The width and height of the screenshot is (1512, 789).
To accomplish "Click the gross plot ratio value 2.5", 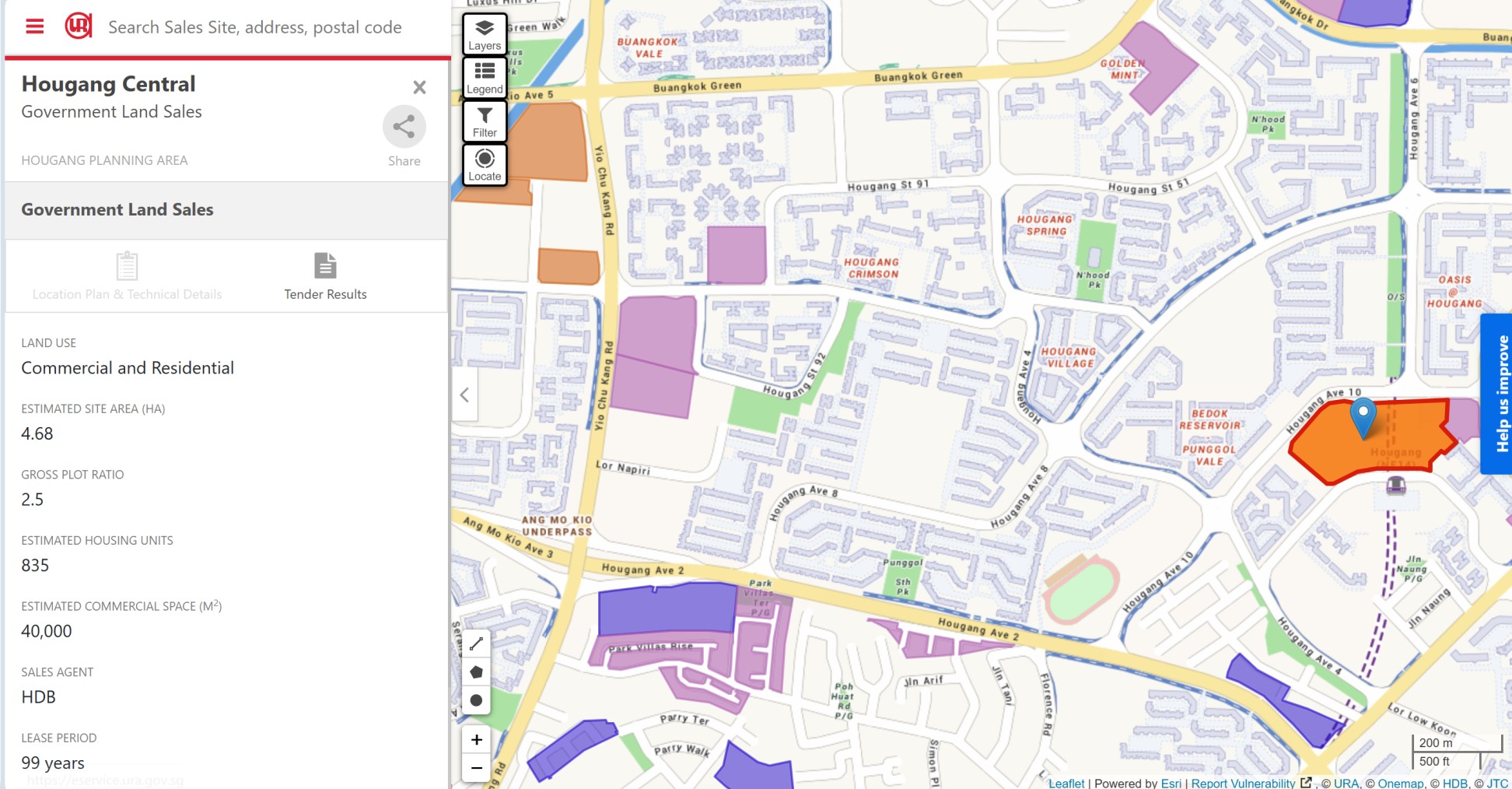I will (33, 500).
